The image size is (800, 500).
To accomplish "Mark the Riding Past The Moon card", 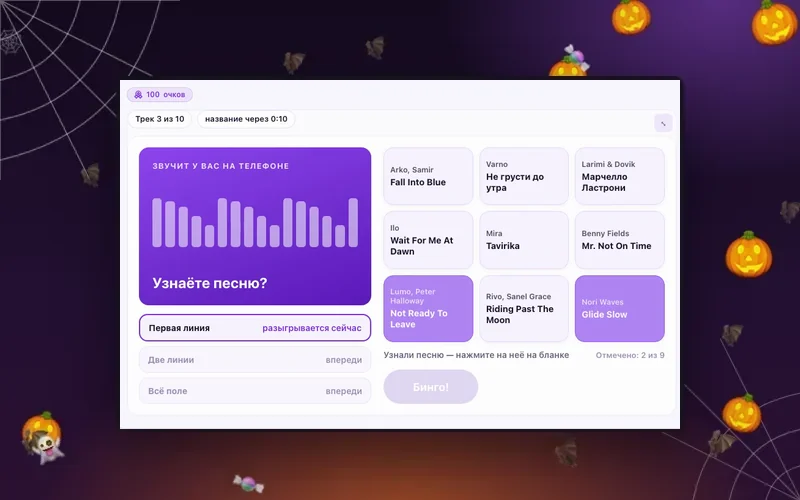I will click(x=524, y=309).
